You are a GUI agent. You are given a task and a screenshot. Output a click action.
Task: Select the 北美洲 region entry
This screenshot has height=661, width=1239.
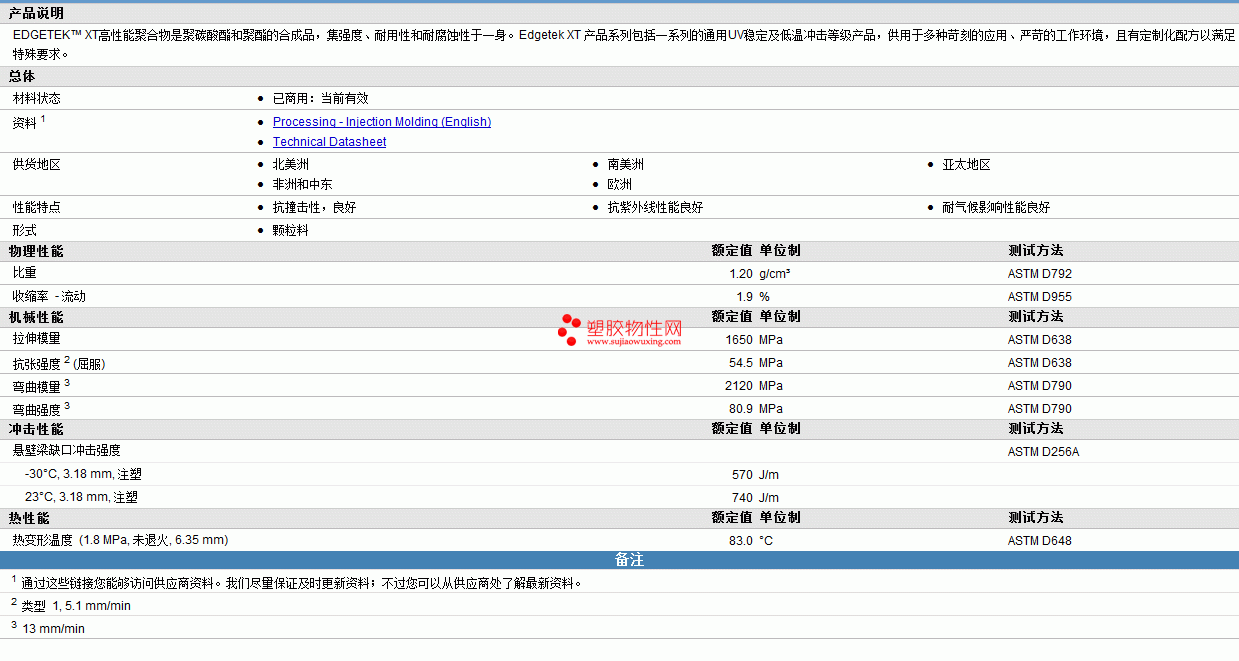[x=291, y=164]
